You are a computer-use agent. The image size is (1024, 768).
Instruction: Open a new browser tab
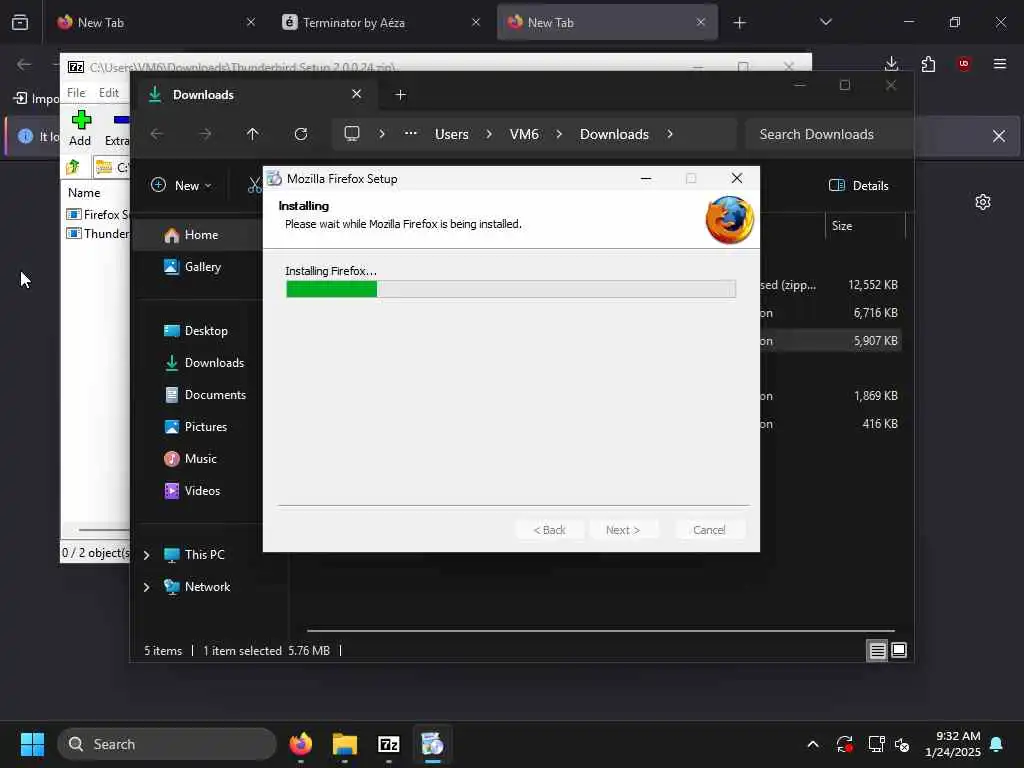pyautogui.click(x=739, y=23)
